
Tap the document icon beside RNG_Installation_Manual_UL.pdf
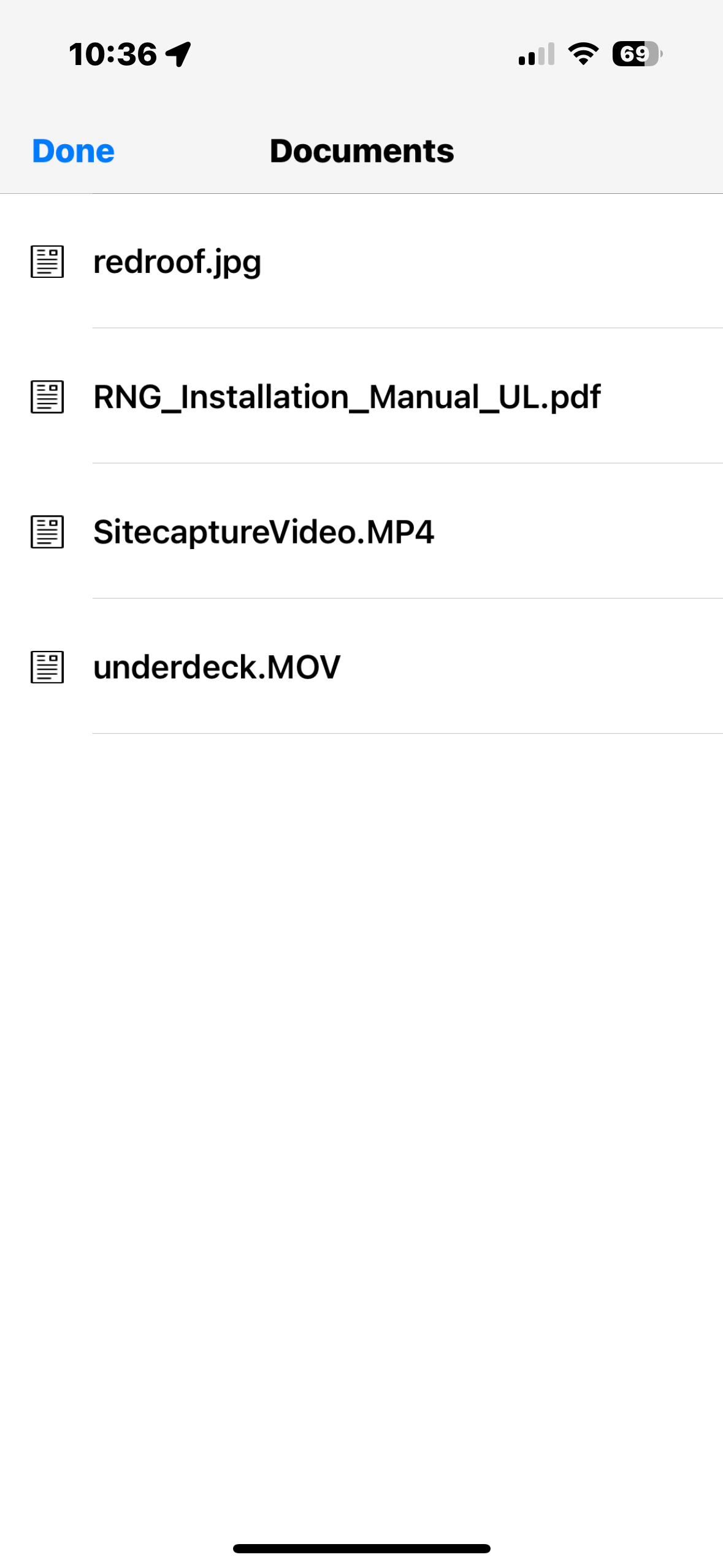[x=47, y=397]
